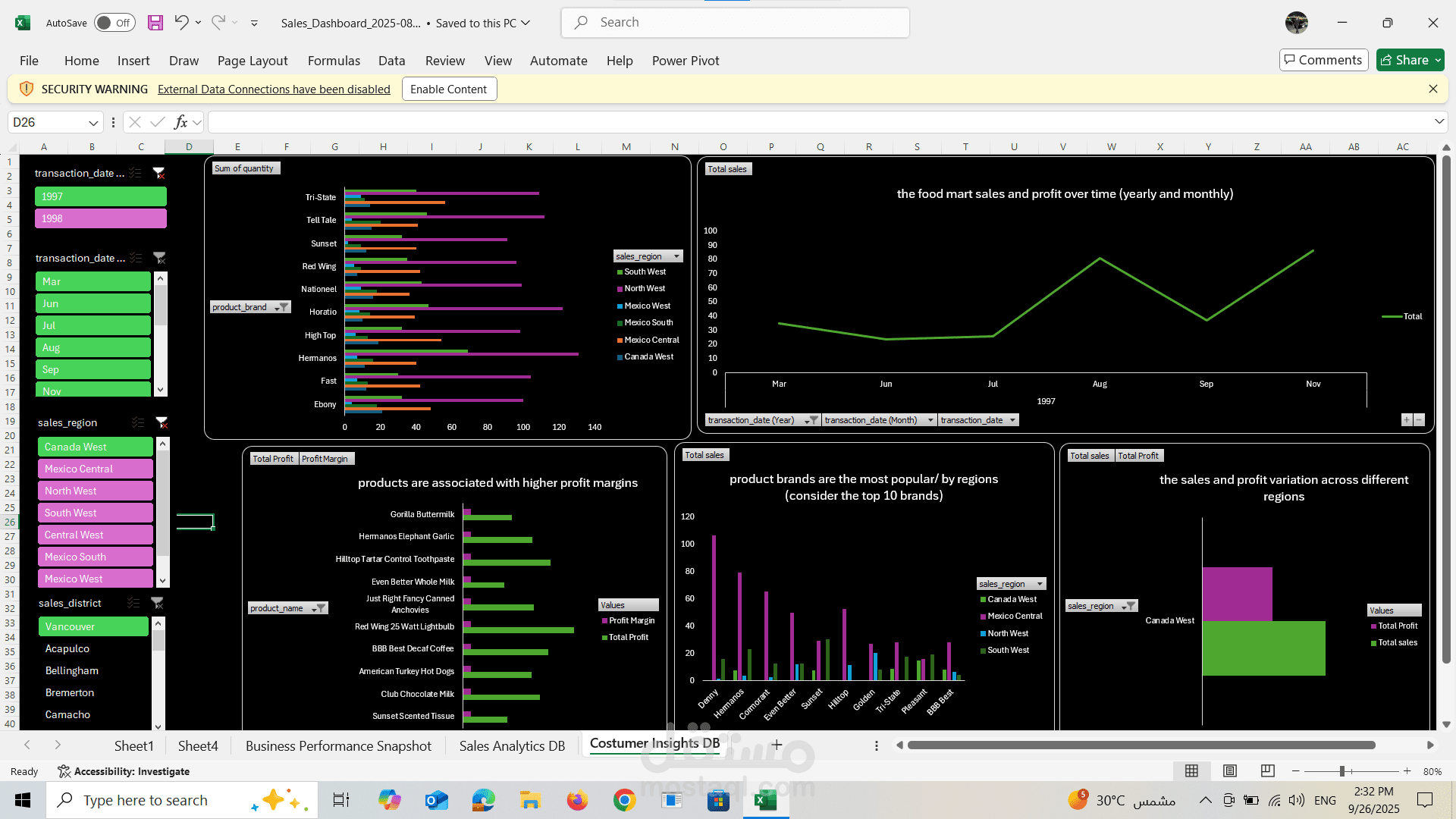Screen dimensions: 1456x819
Task: Click Enable Content button
Action: click(x=449, y=89)
